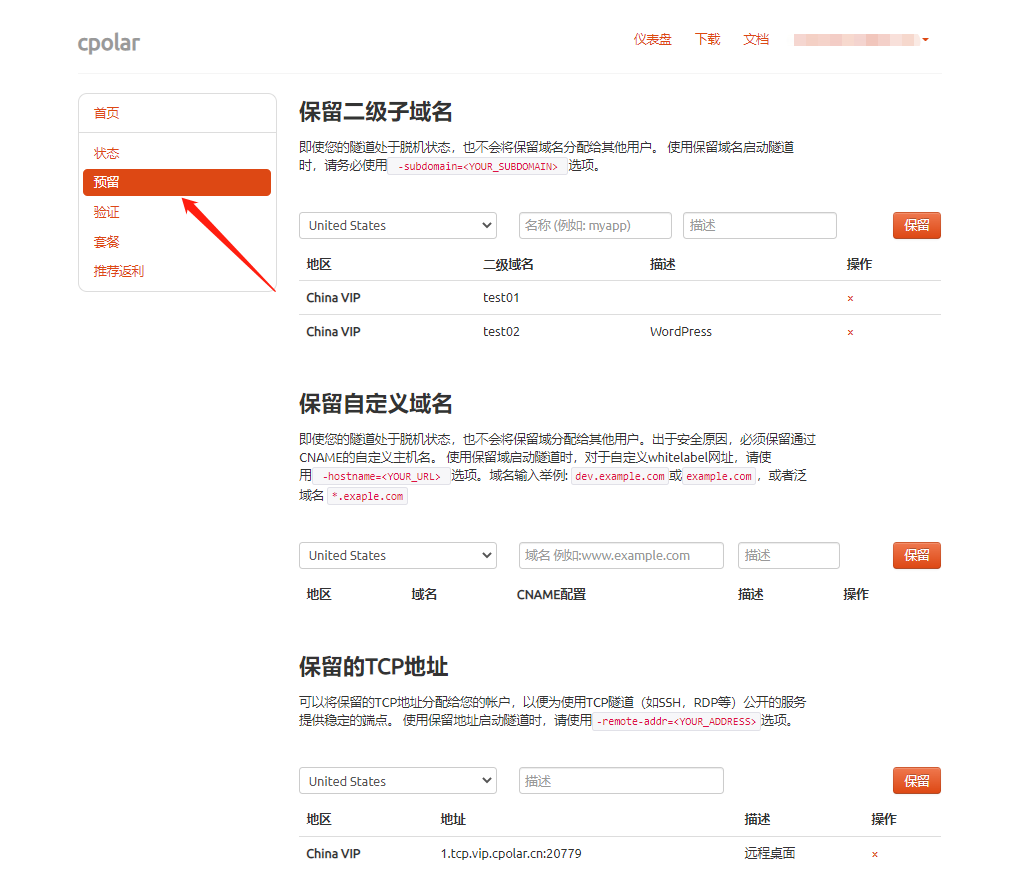Open the 文档 documentation link
1021x872 pixels.
[x=756, y=39]
